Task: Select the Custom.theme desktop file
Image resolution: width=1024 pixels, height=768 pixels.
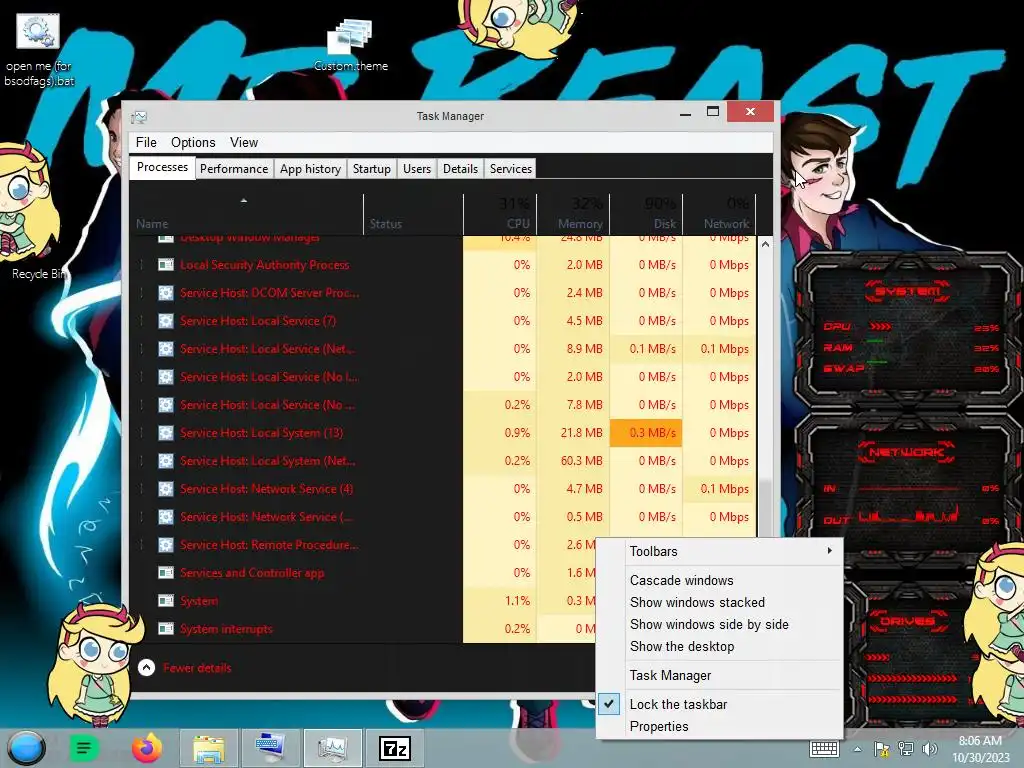Action: (x=351, y=46)
